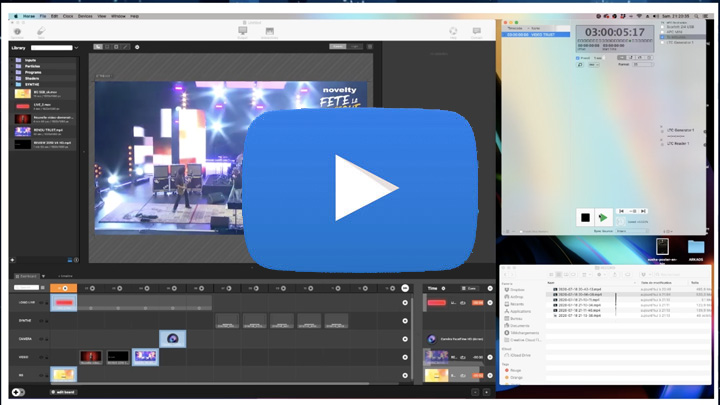
Task: Switch to the timeline tab
Action: point(65,276)
